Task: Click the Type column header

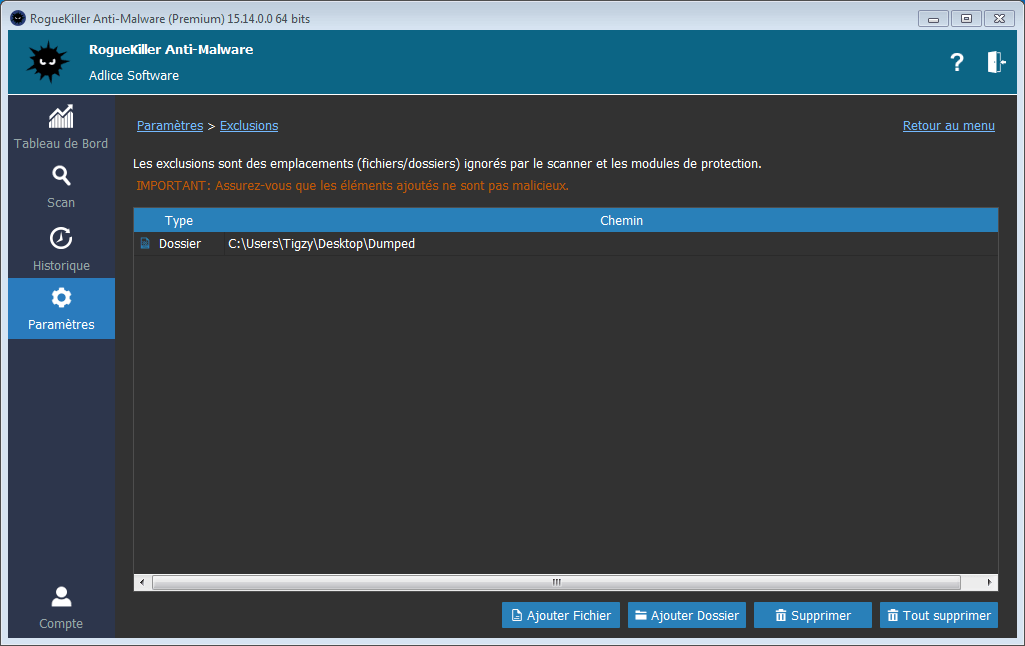Action: pyautogui.click(x=179, y=220)
